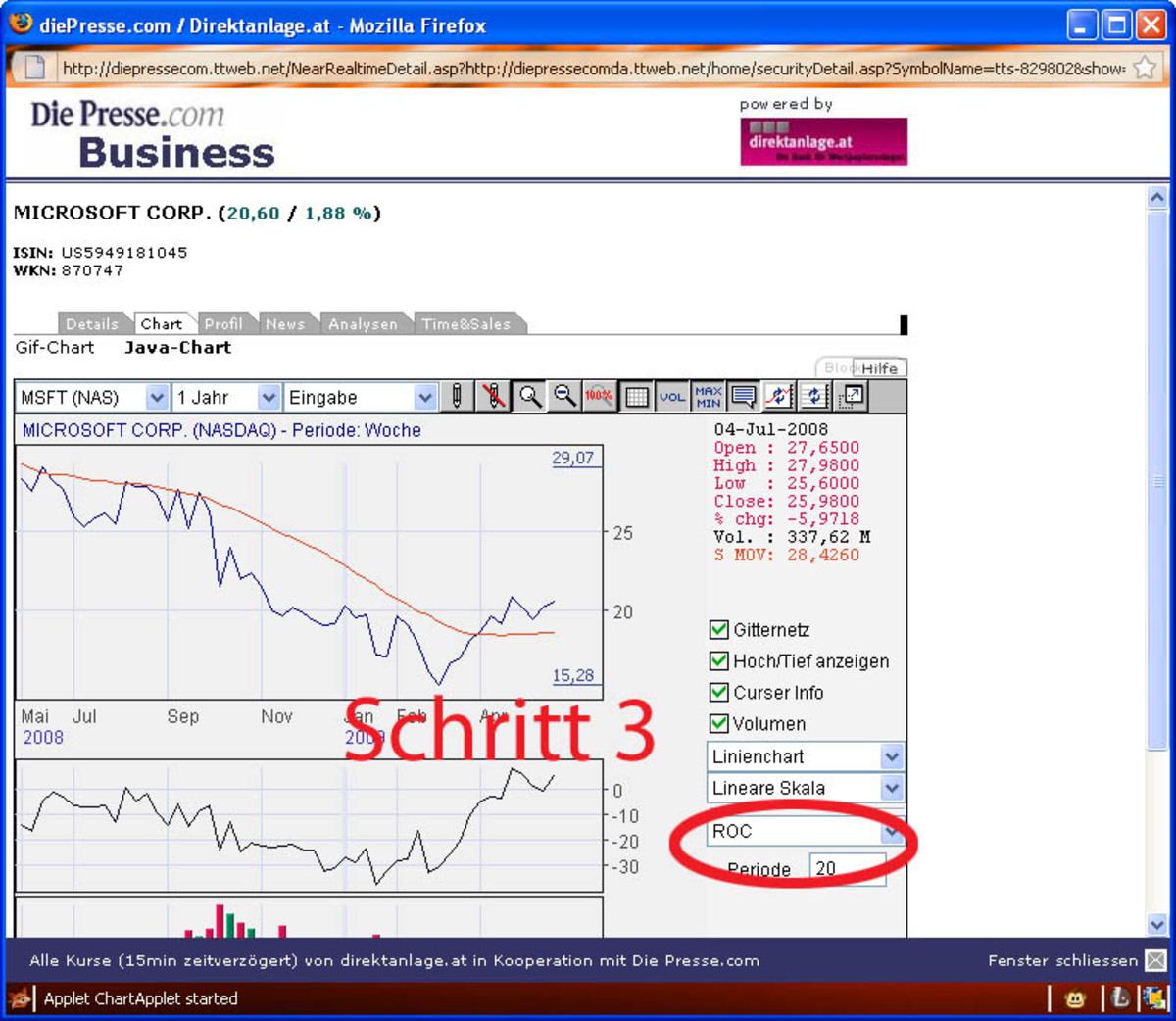
Task: Activate the zoom out magnifier
Action: (565, 397)
